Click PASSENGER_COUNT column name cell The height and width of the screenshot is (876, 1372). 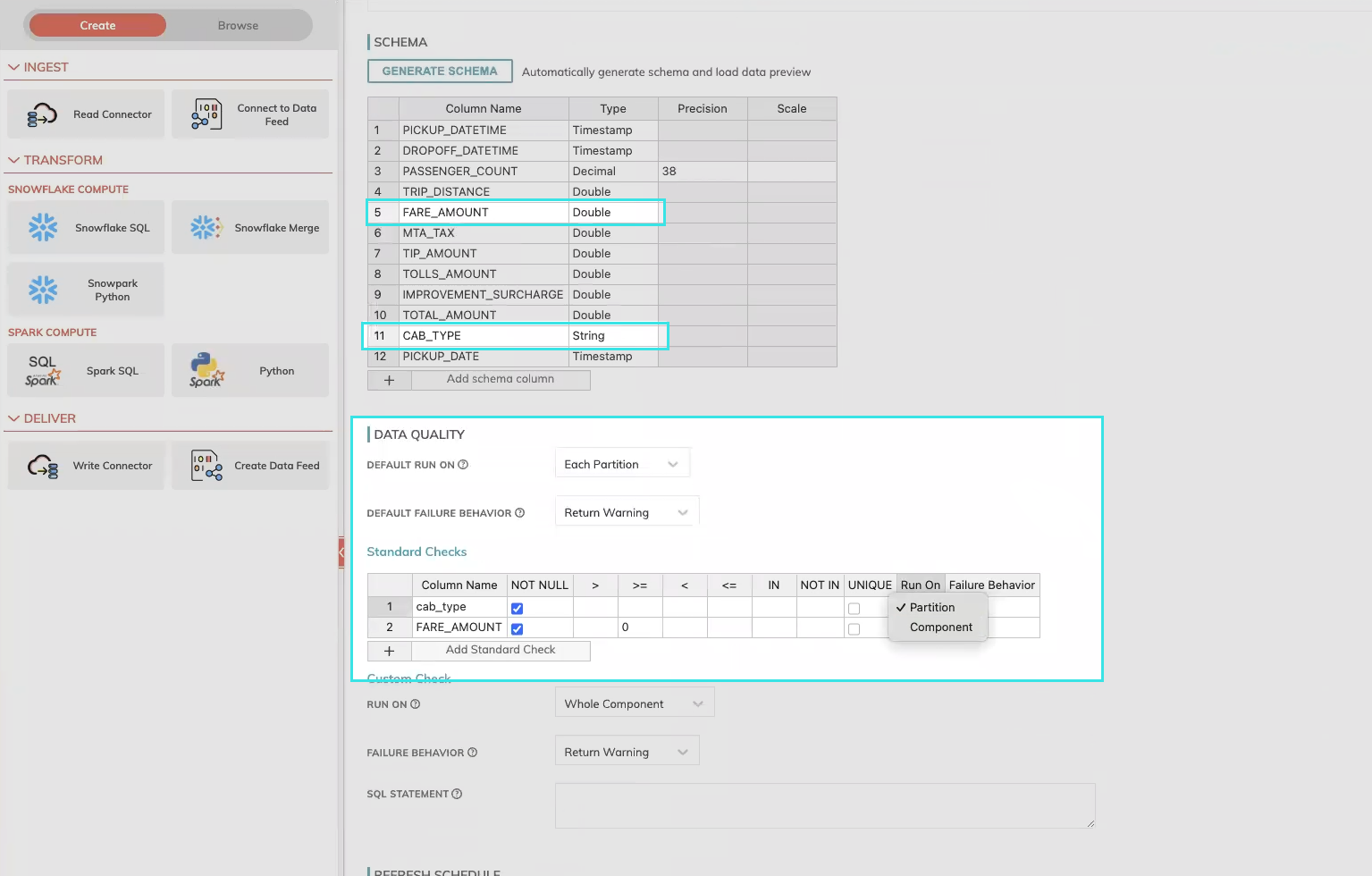(x=484, y=171)
